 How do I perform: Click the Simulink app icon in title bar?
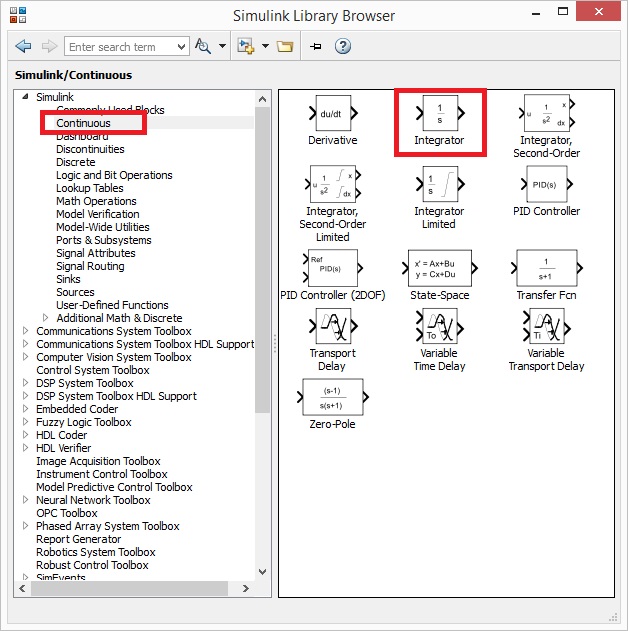coord(18,15)
